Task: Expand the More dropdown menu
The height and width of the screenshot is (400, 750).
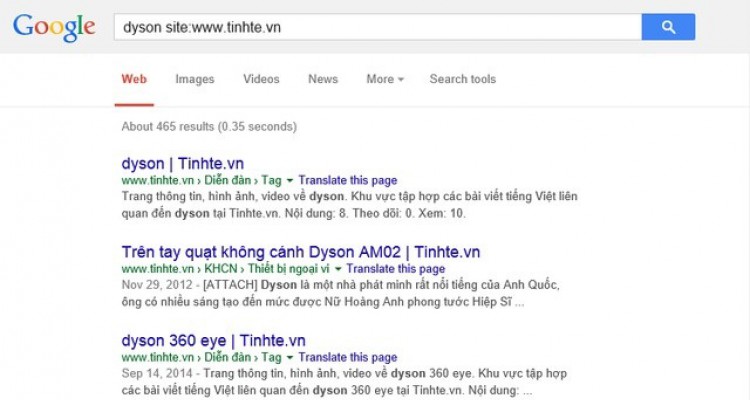Action: [x=385, y=79]
